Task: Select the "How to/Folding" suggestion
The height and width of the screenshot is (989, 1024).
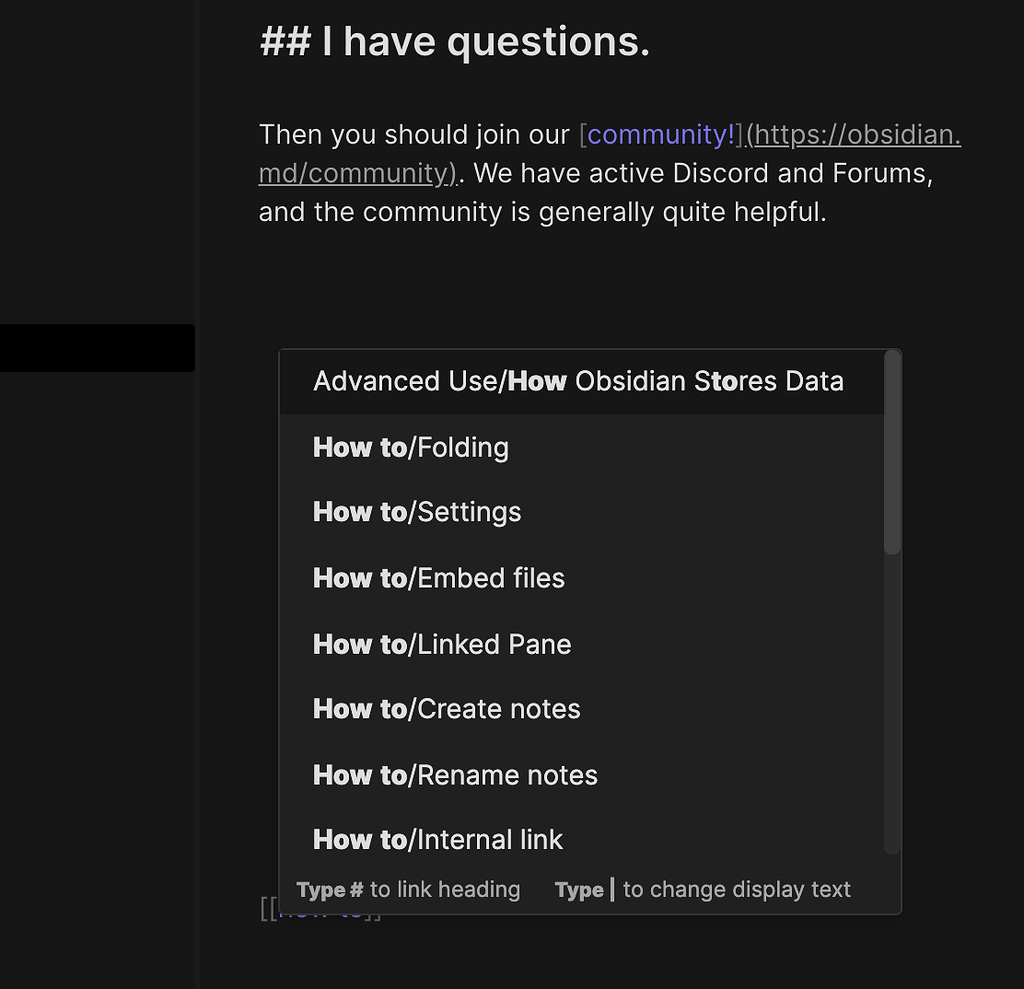Action: 410,447
